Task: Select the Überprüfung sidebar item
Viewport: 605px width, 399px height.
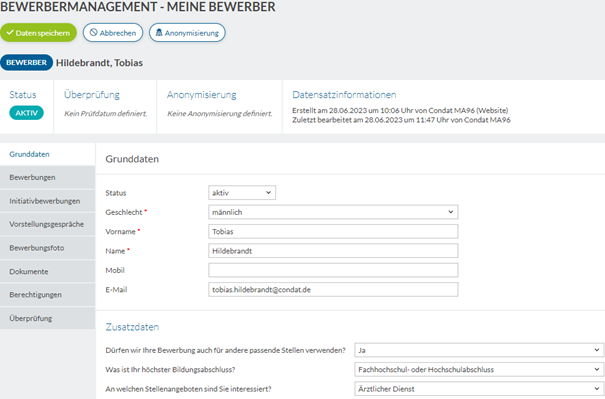Action: (47, 318)
